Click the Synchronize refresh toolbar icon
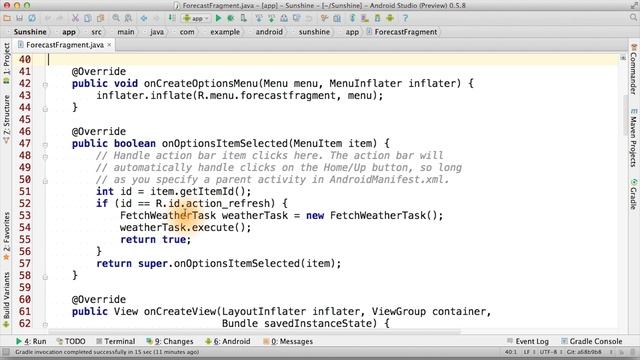The image size is (640, 360). click(x=32, y=18)
